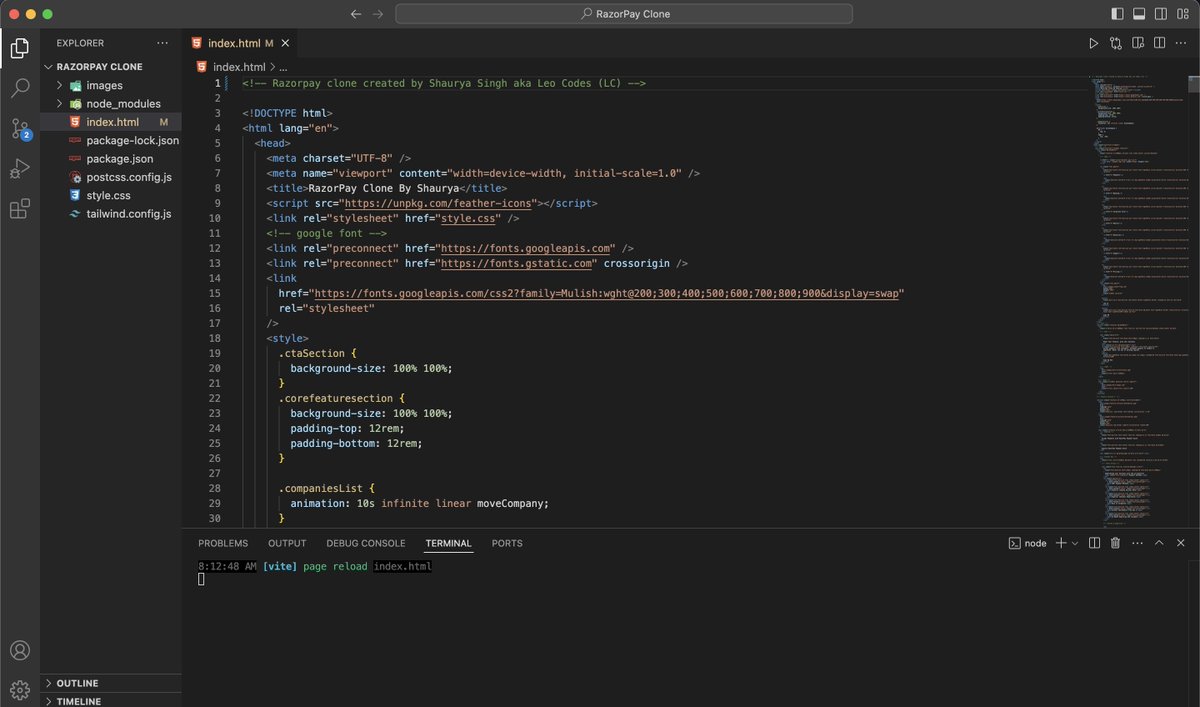Click index.html in the breadcrumb

(x=239, y=67)
